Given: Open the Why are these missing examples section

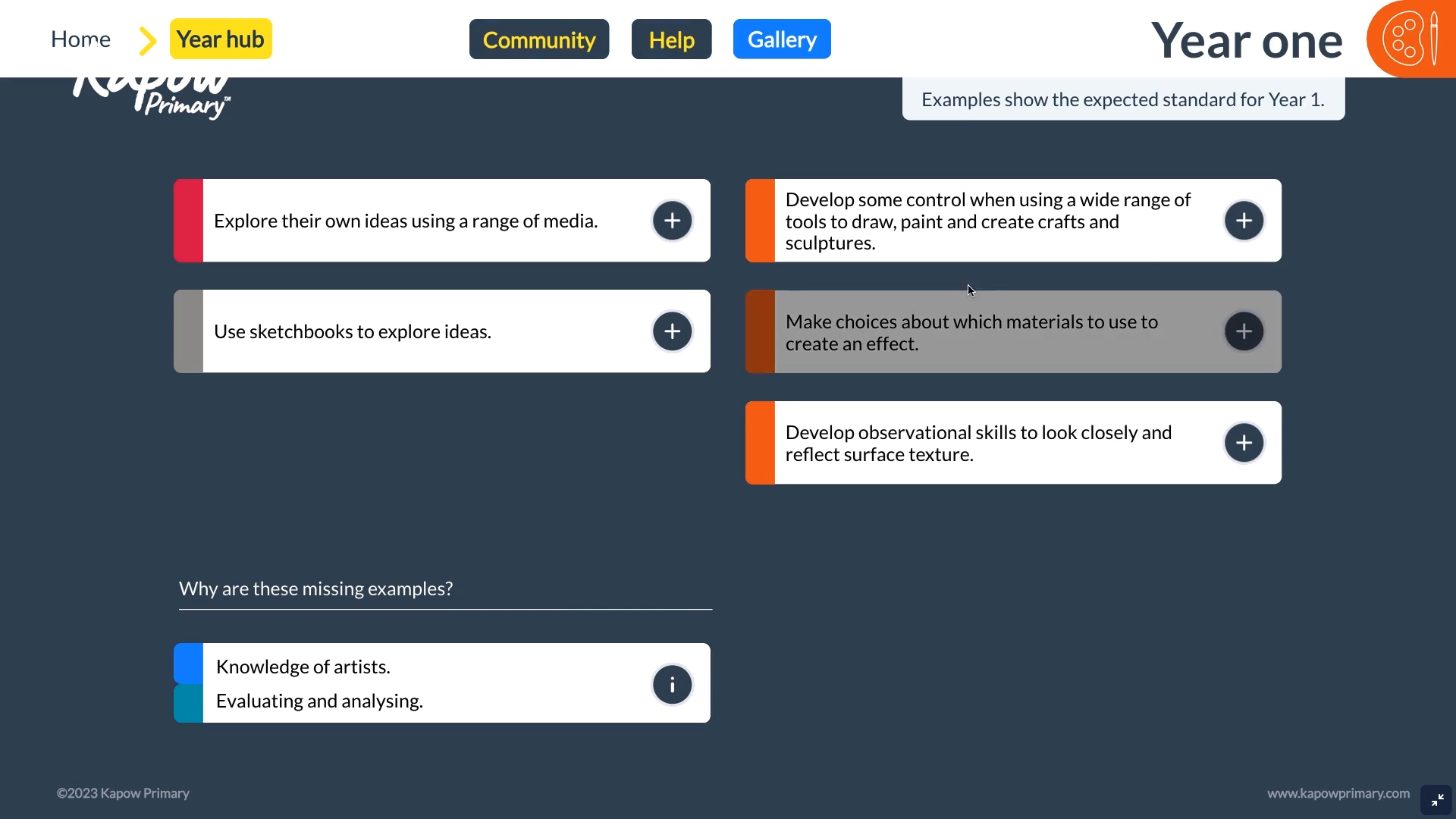Looking at the screenshot, I should tap(315, 588).
